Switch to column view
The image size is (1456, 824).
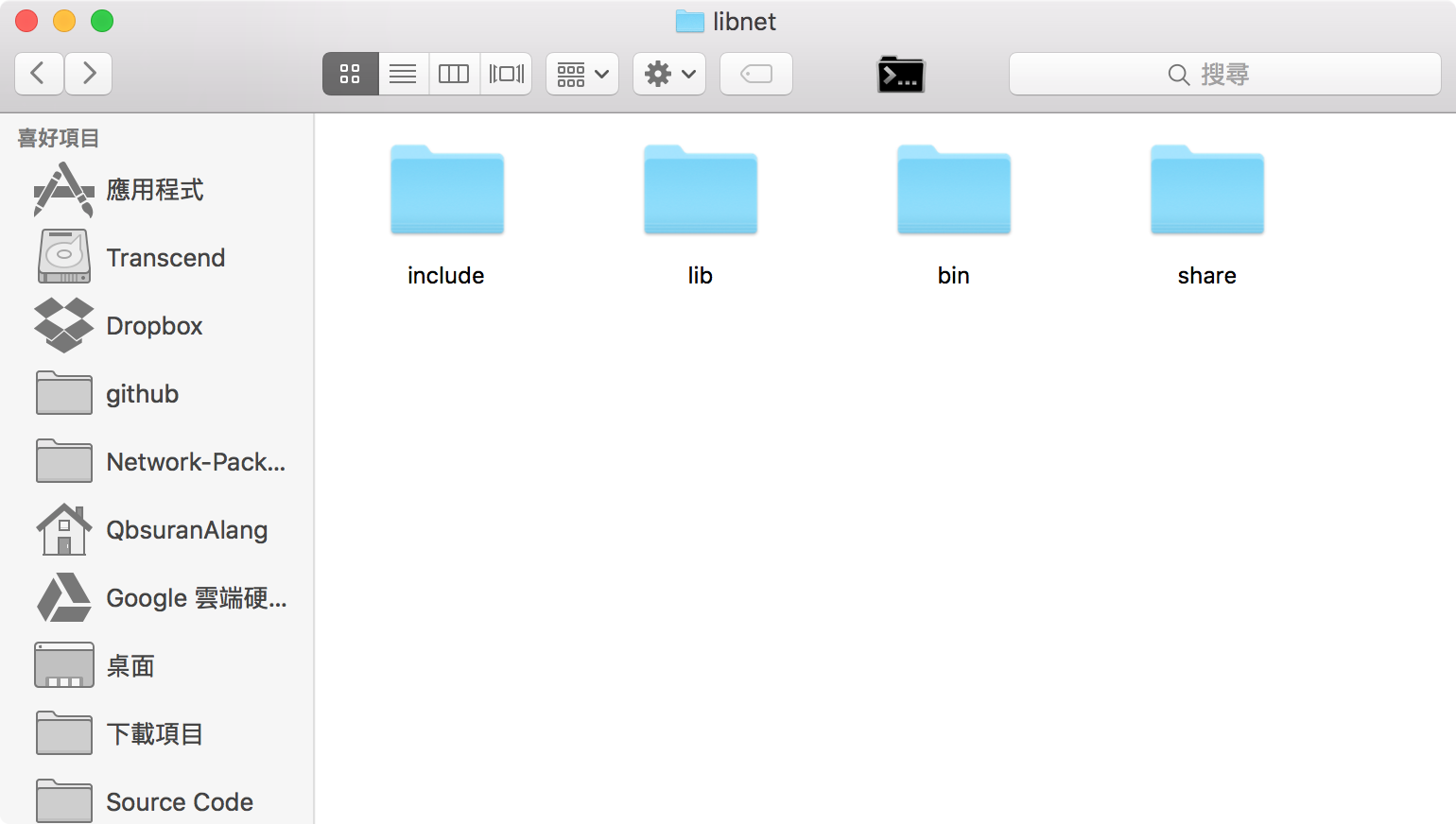point(454,74)
